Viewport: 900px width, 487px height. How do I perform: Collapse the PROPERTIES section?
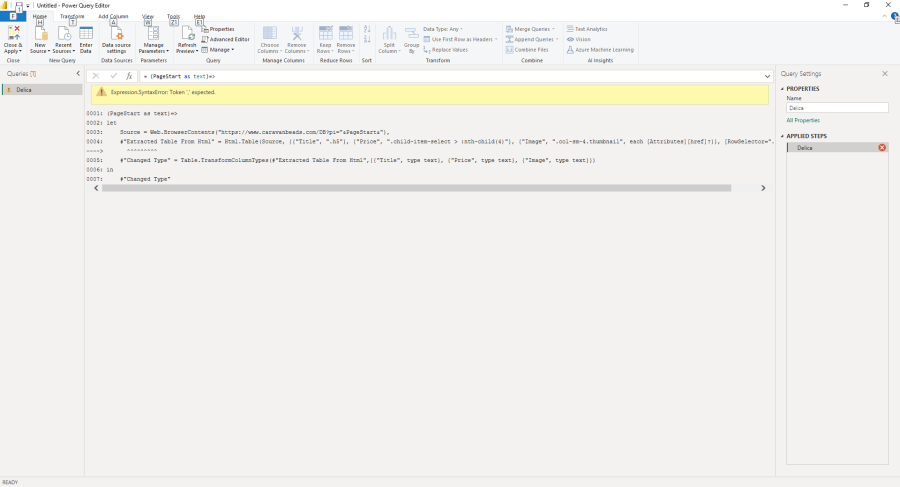782,89
